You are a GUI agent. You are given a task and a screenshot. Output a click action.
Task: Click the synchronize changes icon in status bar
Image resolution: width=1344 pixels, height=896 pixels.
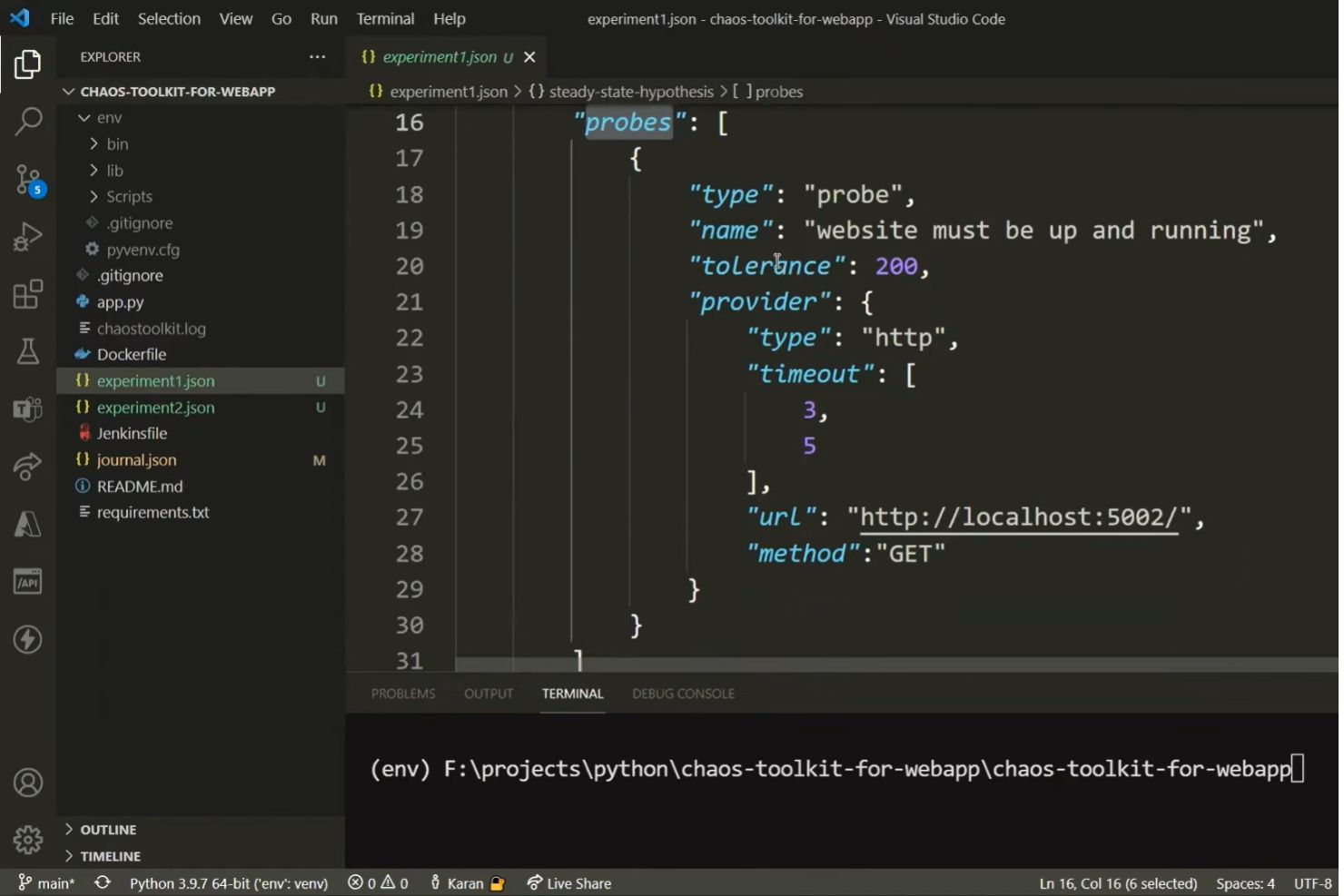[103, 882]
